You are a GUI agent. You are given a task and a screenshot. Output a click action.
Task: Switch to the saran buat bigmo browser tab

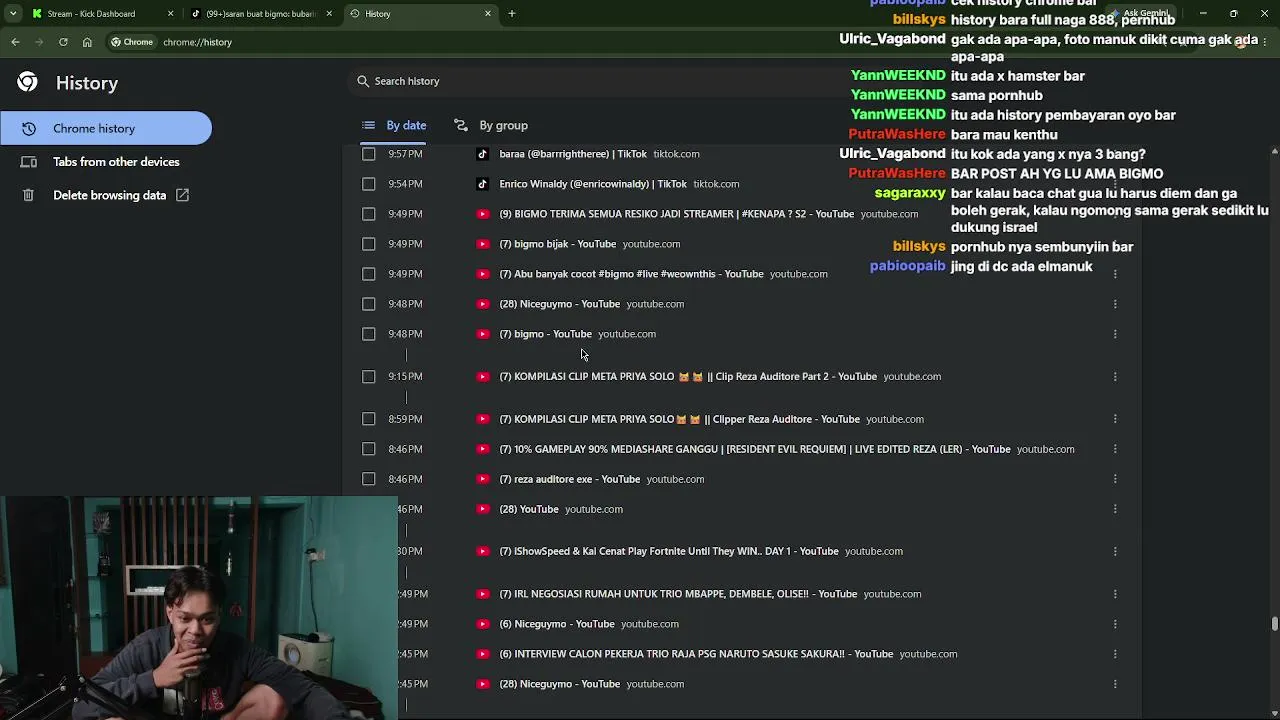(x=261, y=14)
